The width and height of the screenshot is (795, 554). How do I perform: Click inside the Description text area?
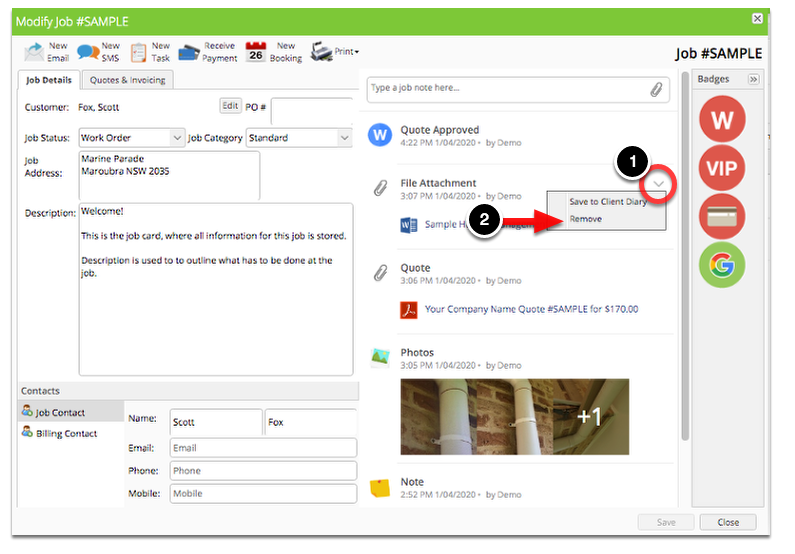pos(216,289)
